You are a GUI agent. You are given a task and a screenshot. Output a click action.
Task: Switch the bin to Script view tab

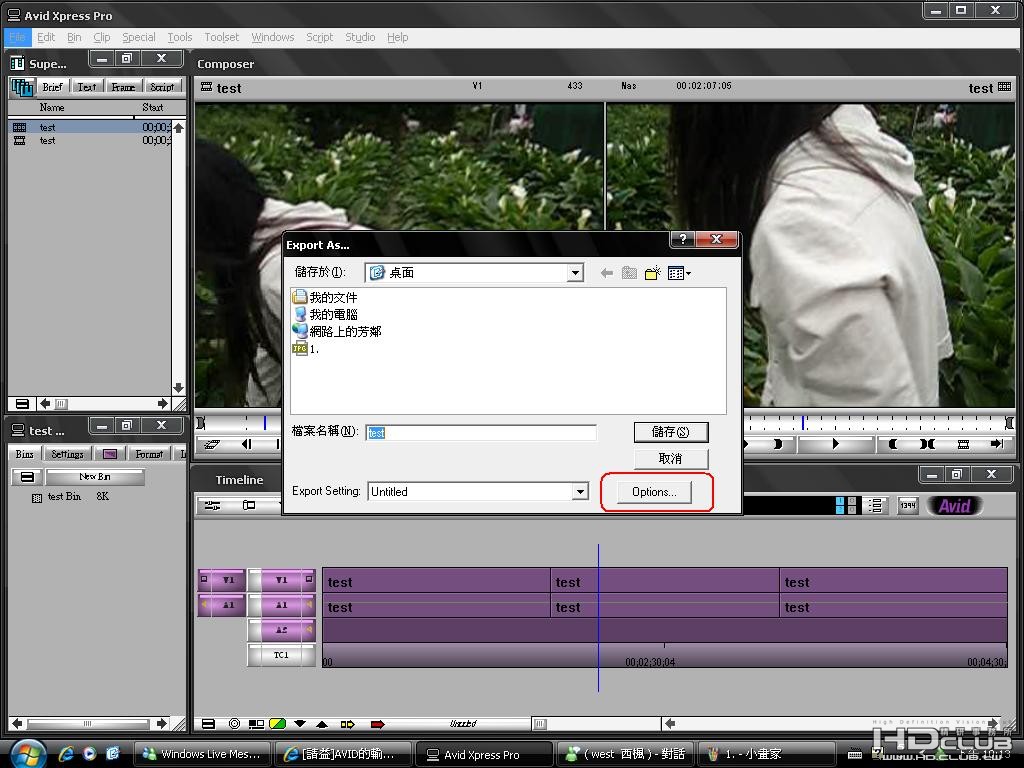click(x=162, y=87)
